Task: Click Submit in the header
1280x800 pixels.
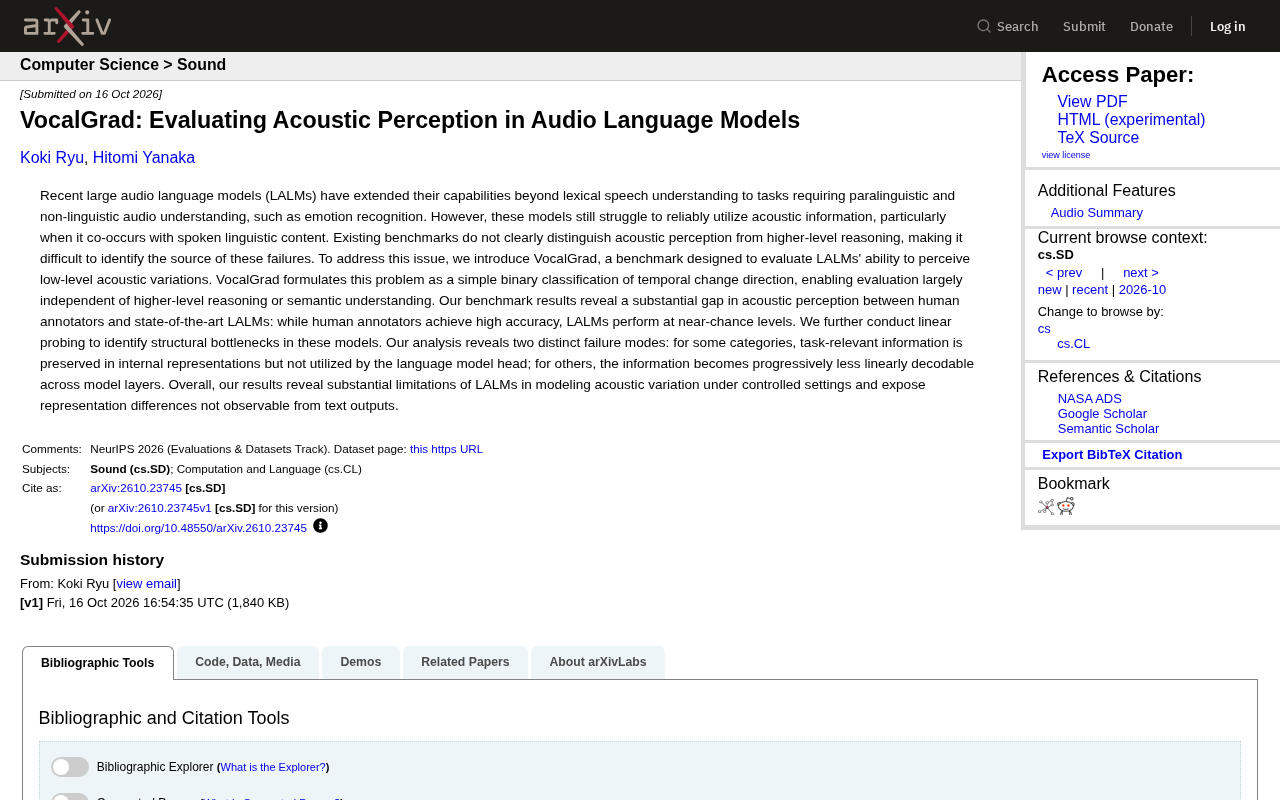Action: point(1084,26)
